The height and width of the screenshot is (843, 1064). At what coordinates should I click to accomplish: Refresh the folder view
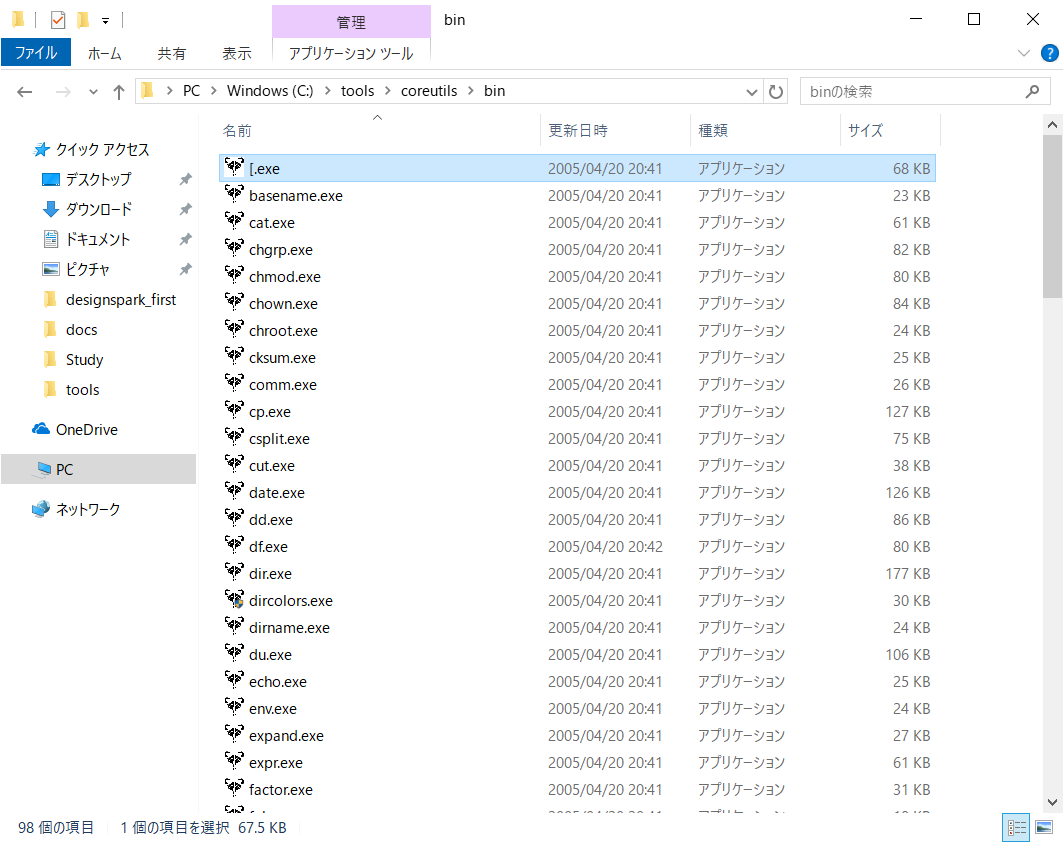(x=776, y=92)
